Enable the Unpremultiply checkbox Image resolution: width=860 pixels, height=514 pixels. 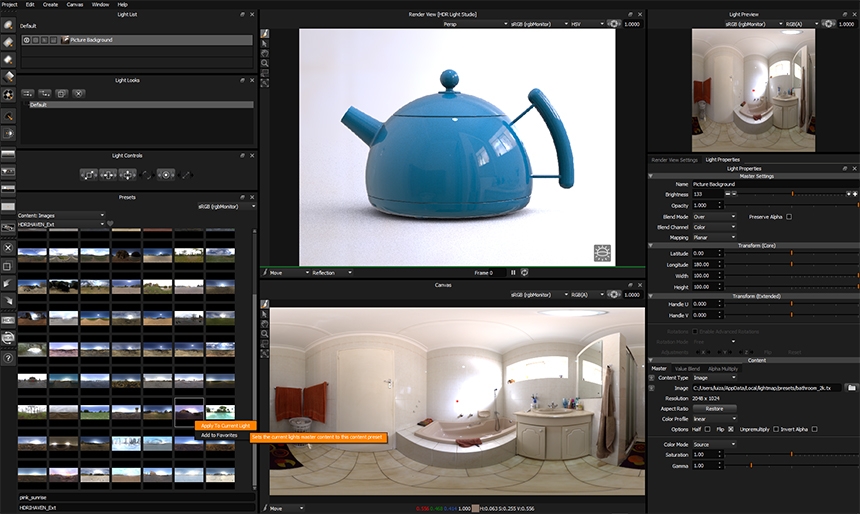pyautogui.click(x=776, y=429)
